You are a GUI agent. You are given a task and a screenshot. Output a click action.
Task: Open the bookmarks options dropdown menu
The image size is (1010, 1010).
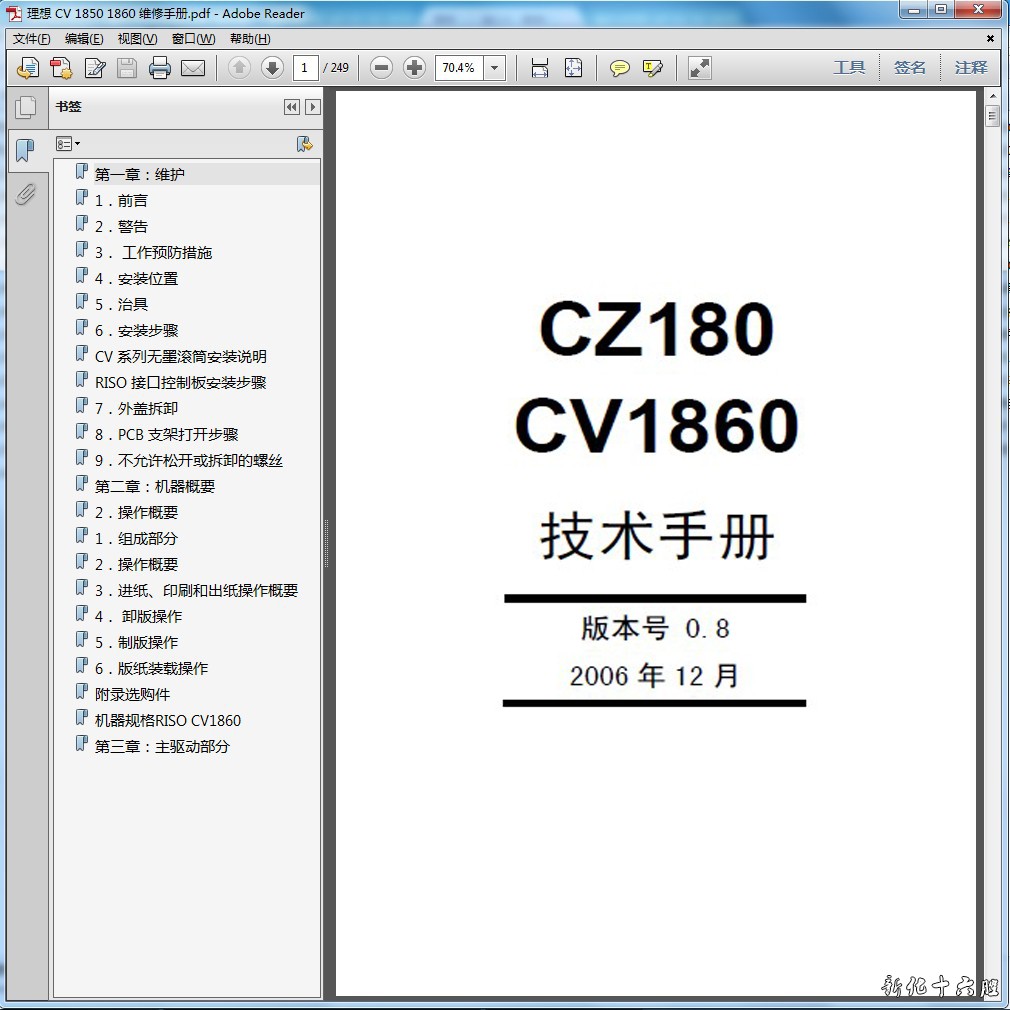click(x=68, y=144)
